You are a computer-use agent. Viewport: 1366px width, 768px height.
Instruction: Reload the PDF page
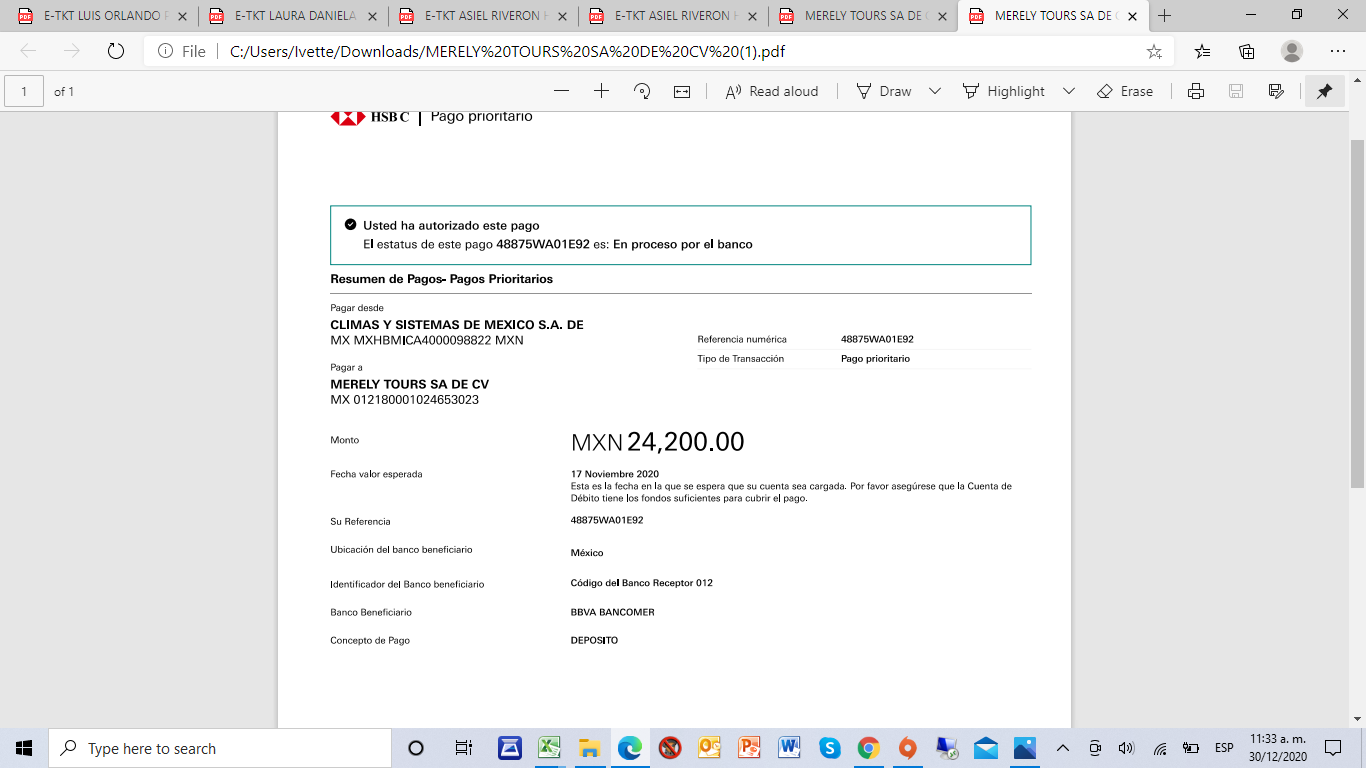click(115, 51)
